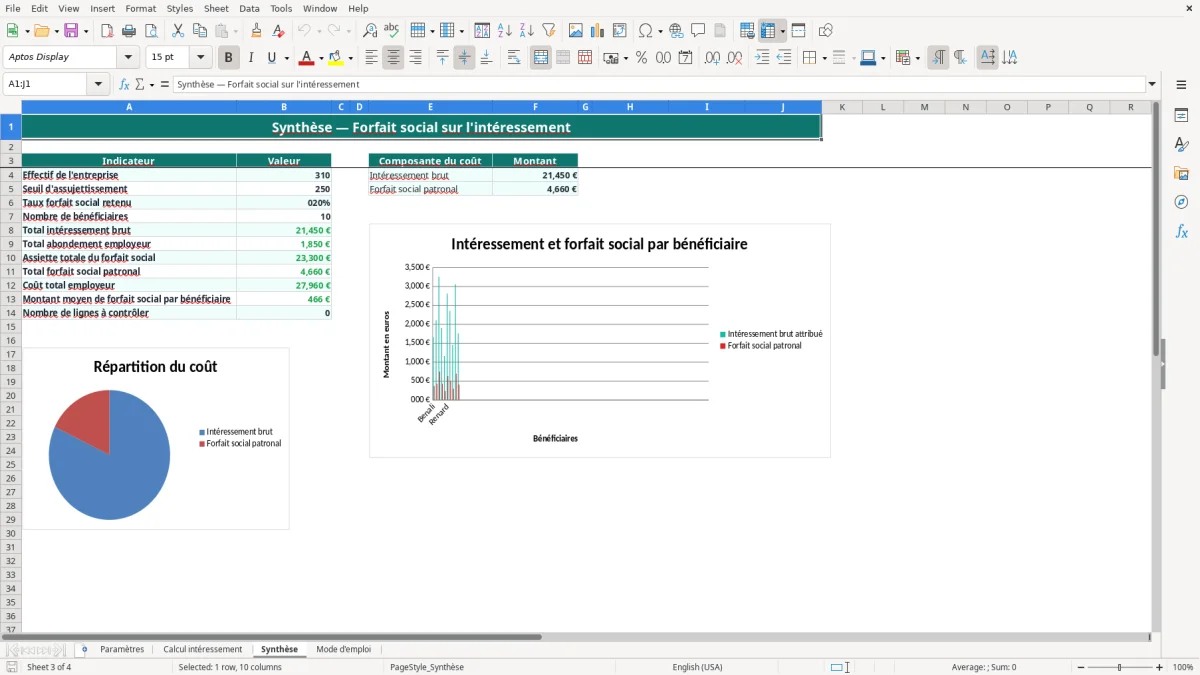The image size is (1200, 675).
Task: Click the Format as Date icon
Action: (x=685, y=58)
